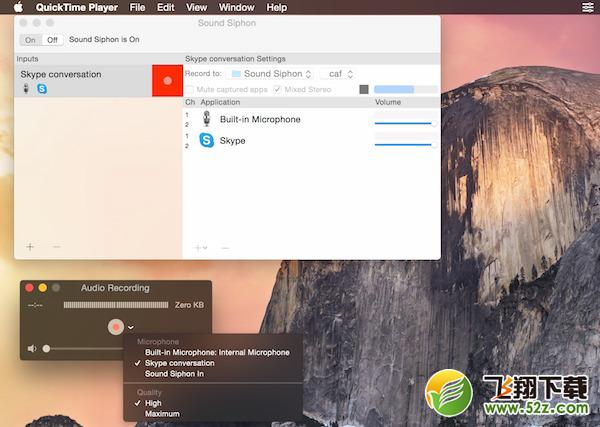
Task: Click the red record button for Skype conversation
Action: click(x=167, y=81)
